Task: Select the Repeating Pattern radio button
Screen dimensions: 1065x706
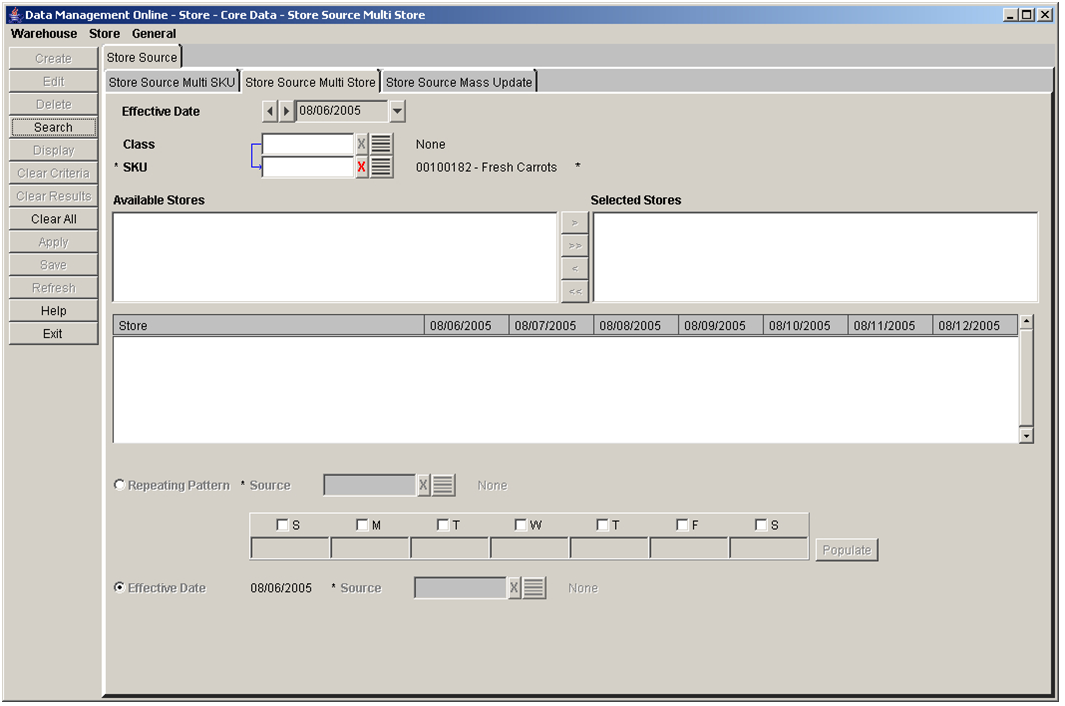Action: 120,485
